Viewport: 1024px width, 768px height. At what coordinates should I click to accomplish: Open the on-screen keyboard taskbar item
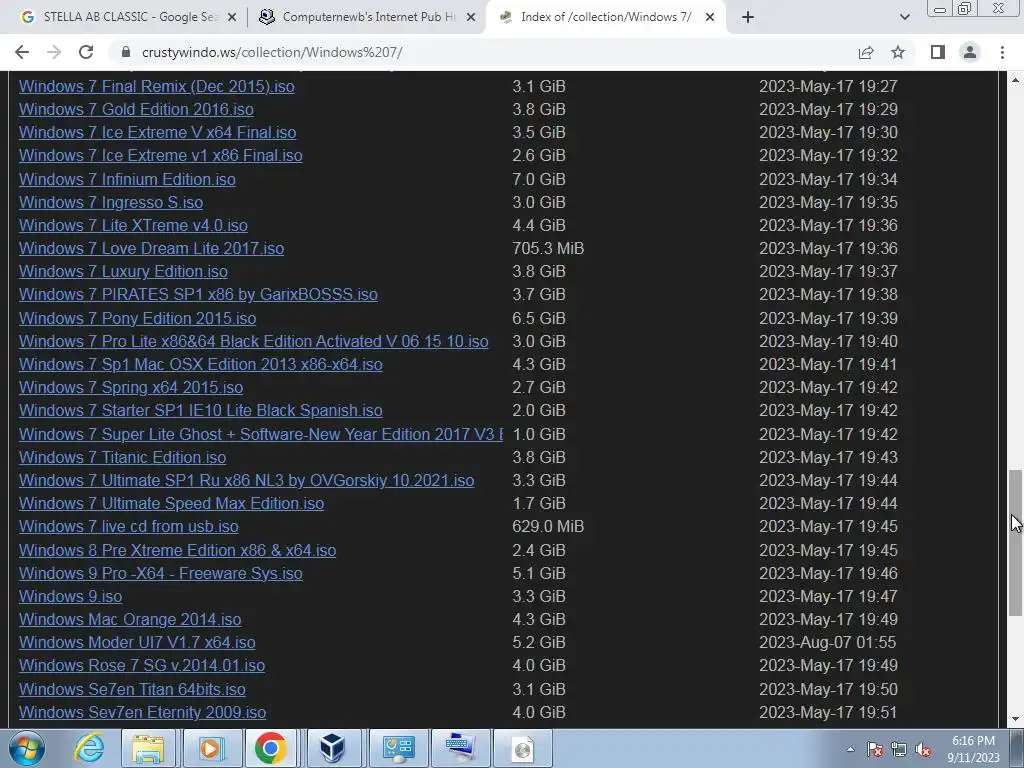pos(460,748)
